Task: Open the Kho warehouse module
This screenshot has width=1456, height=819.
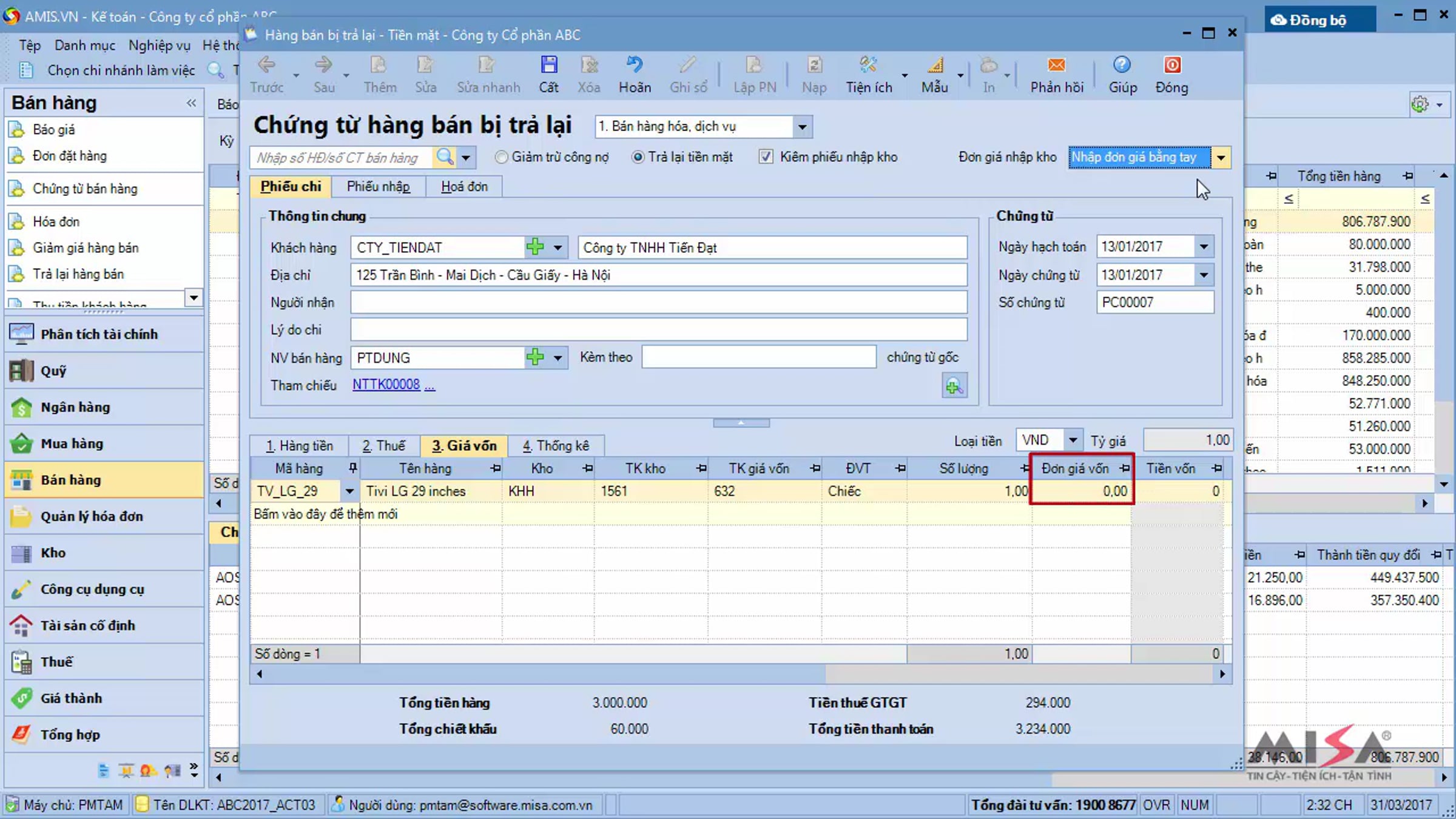Action: click(x=104, y=553)
